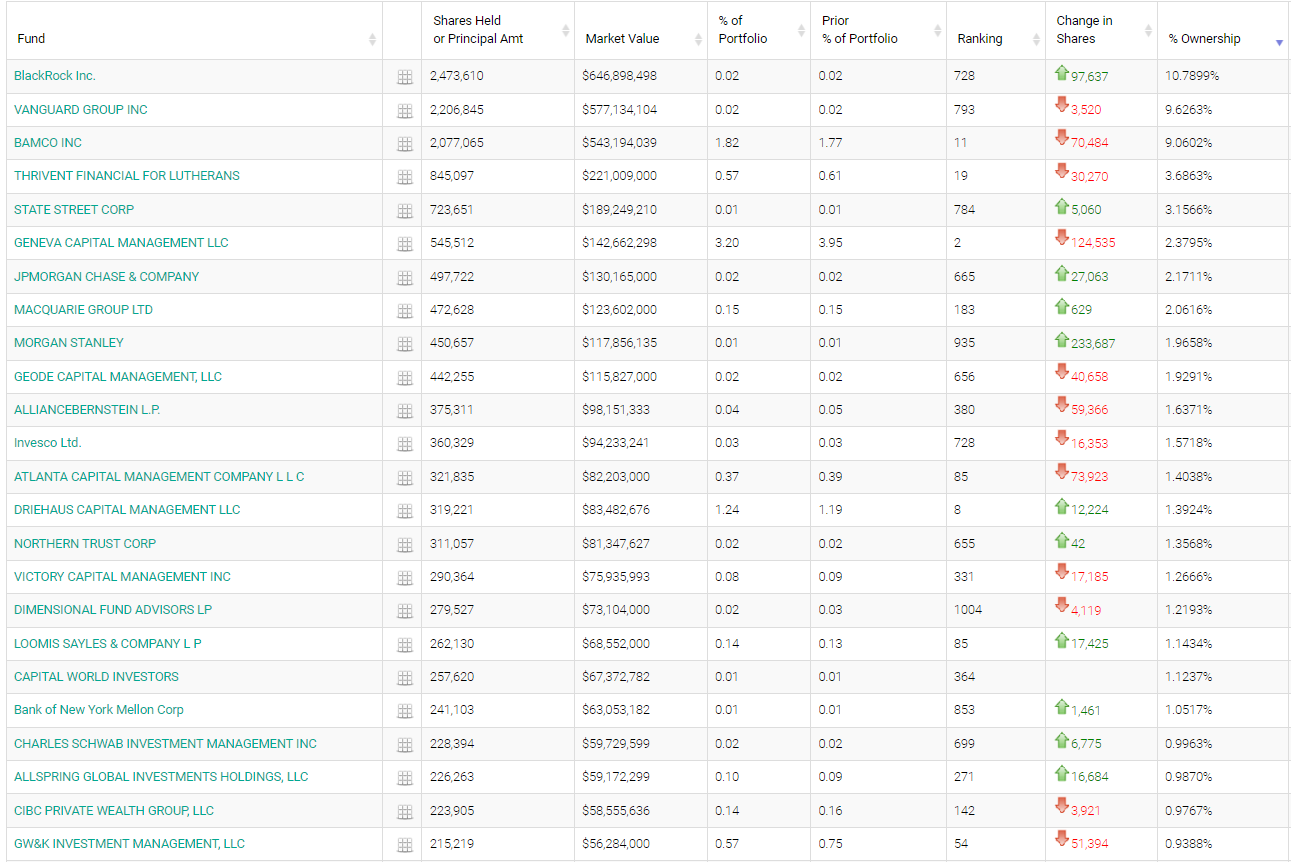The height and width of the screenshot is (862, 1291).
Task: Open grid icon for LOOMIS SAYLES & COMPANY
Action: pyautogui.click(x=405, y=645)
